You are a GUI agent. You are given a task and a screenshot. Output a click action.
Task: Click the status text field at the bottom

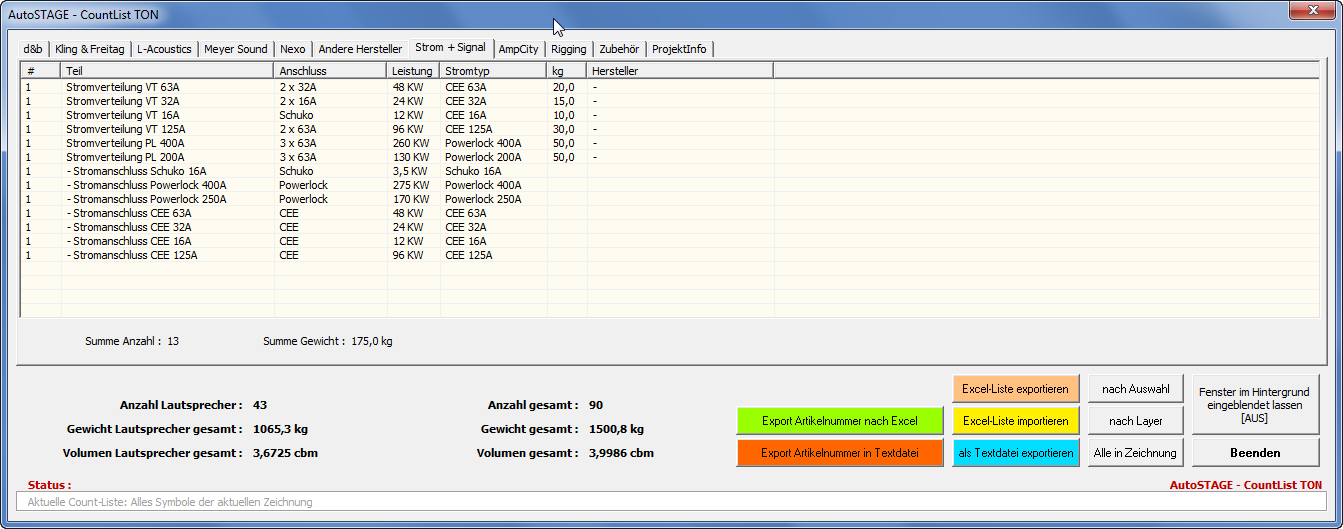tap(670, 502)
